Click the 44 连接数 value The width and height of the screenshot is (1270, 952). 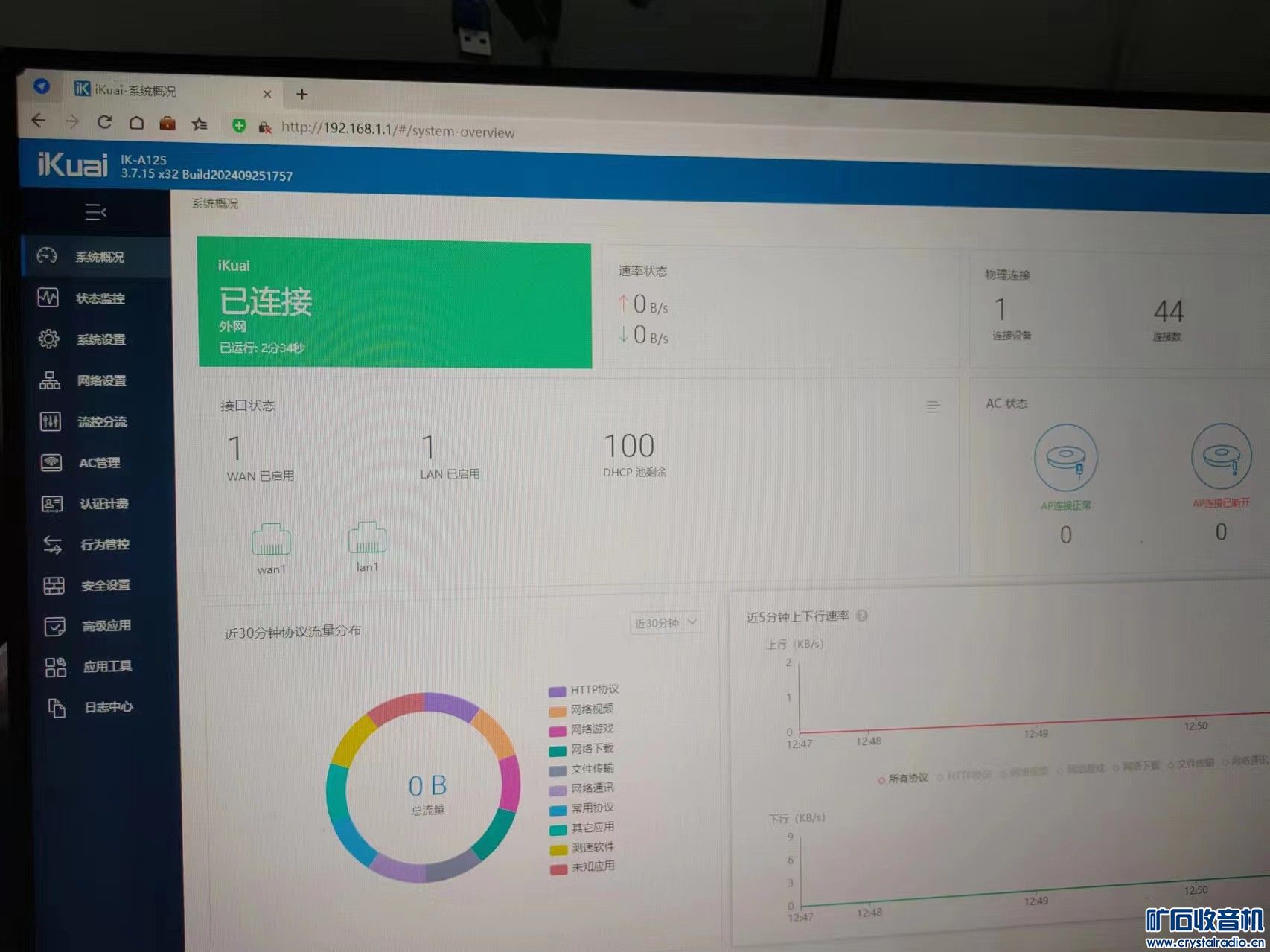point(1169,311)
